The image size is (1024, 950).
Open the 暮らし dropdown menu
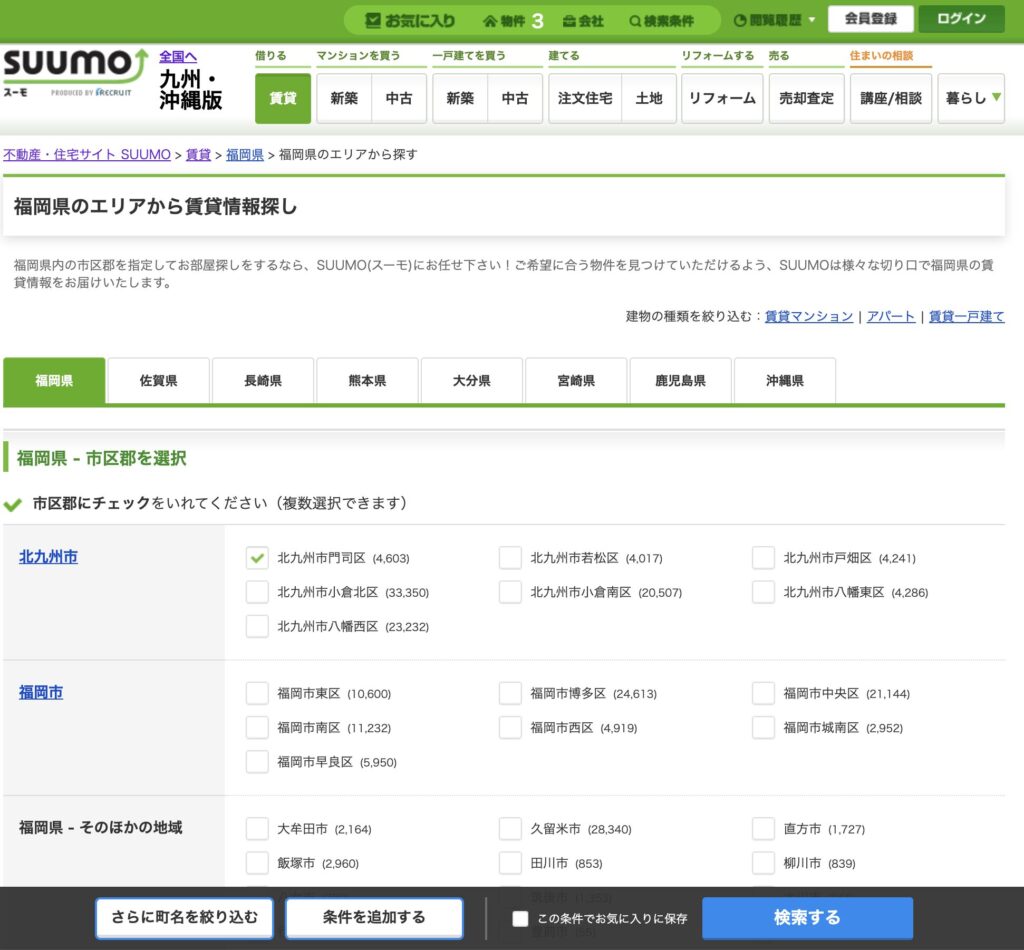tap(969, 97)
